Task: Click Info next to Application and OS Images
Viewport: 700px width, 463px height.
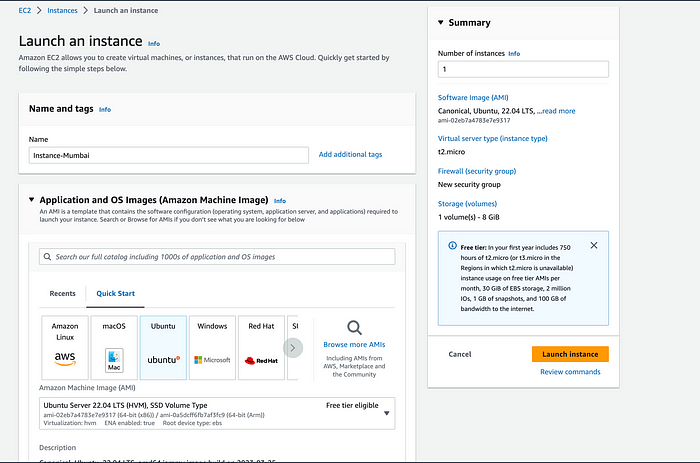Action: [280, 201]
